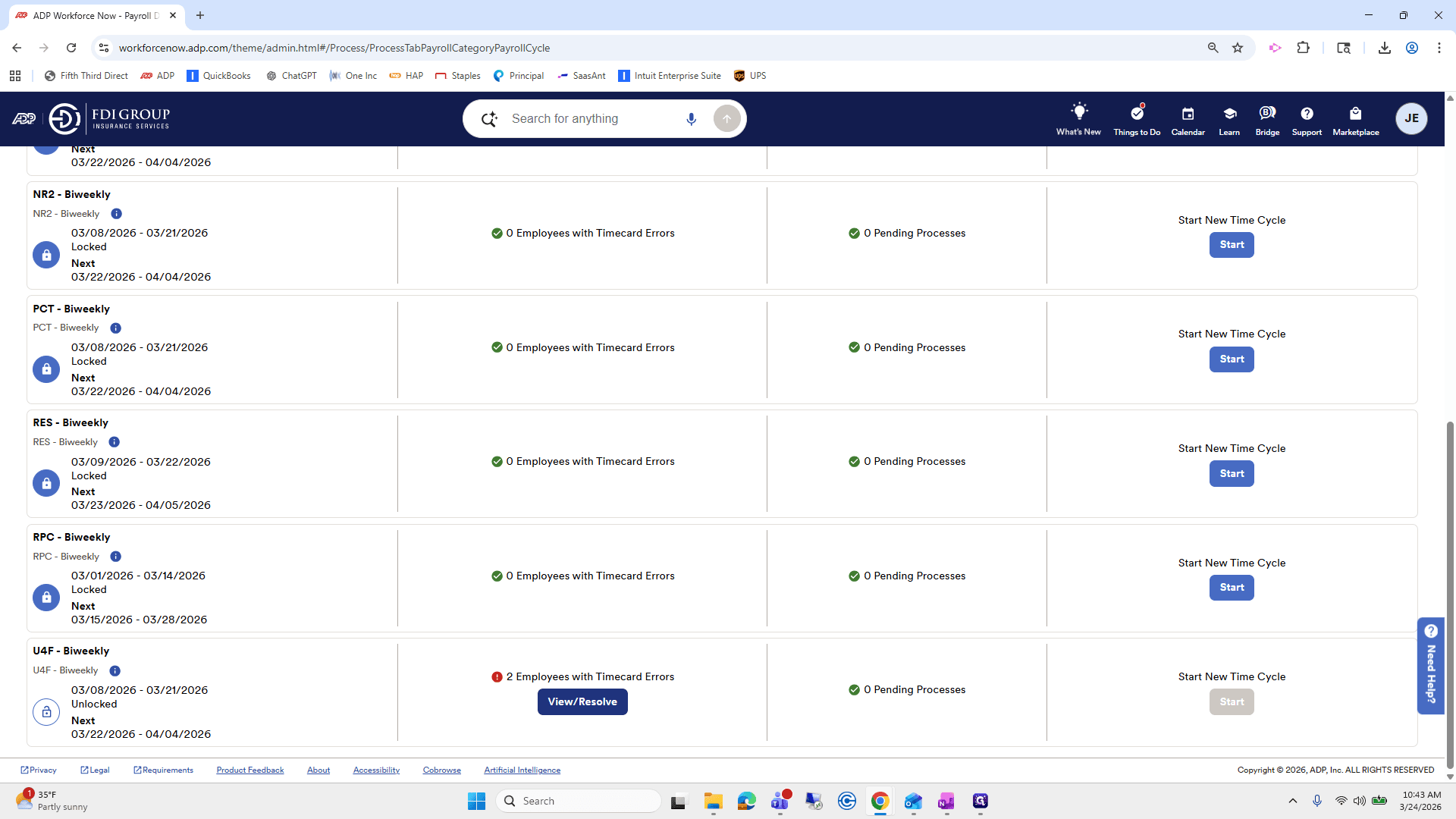Click the disabled Start button for U4F

pyautogui.click(x=1232, y=702)
